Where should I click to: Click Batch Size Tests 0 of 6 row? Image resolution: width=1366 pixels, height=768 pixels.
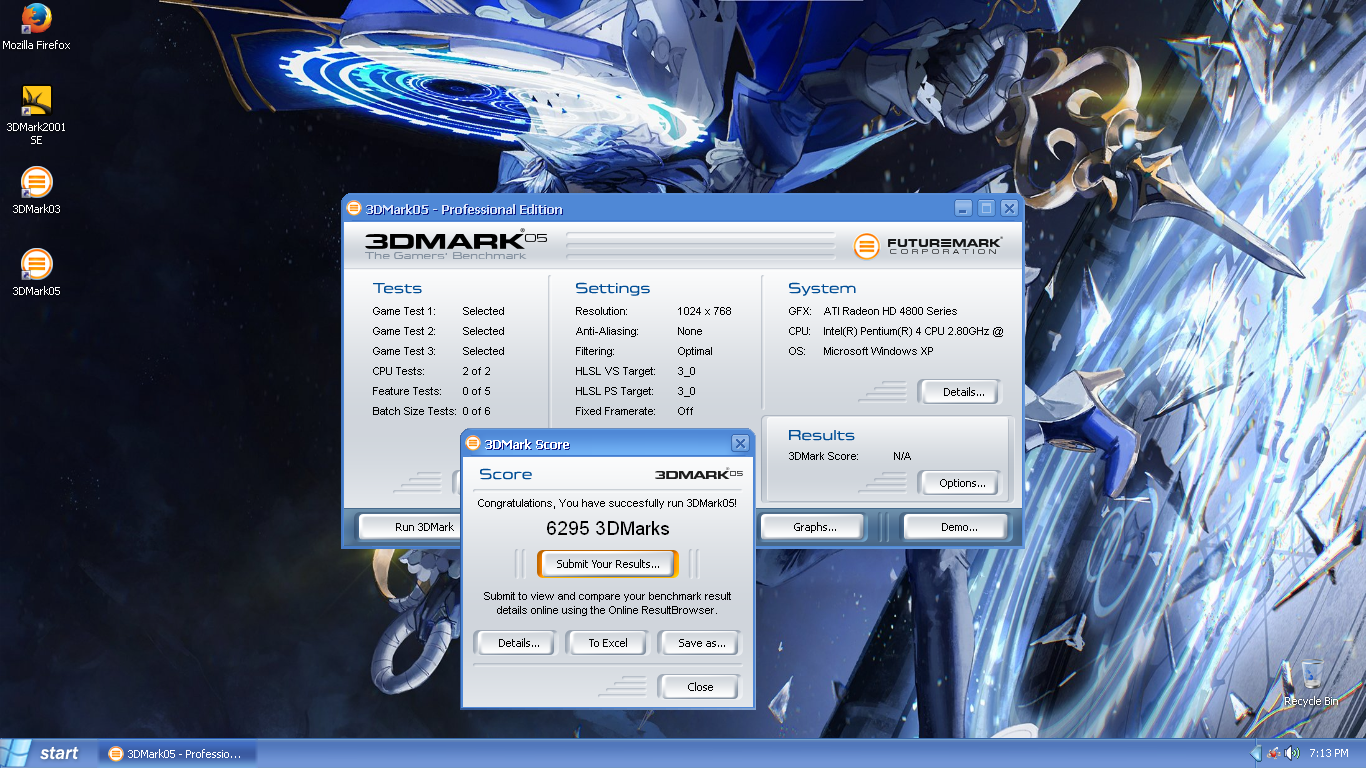coord(432,411)
